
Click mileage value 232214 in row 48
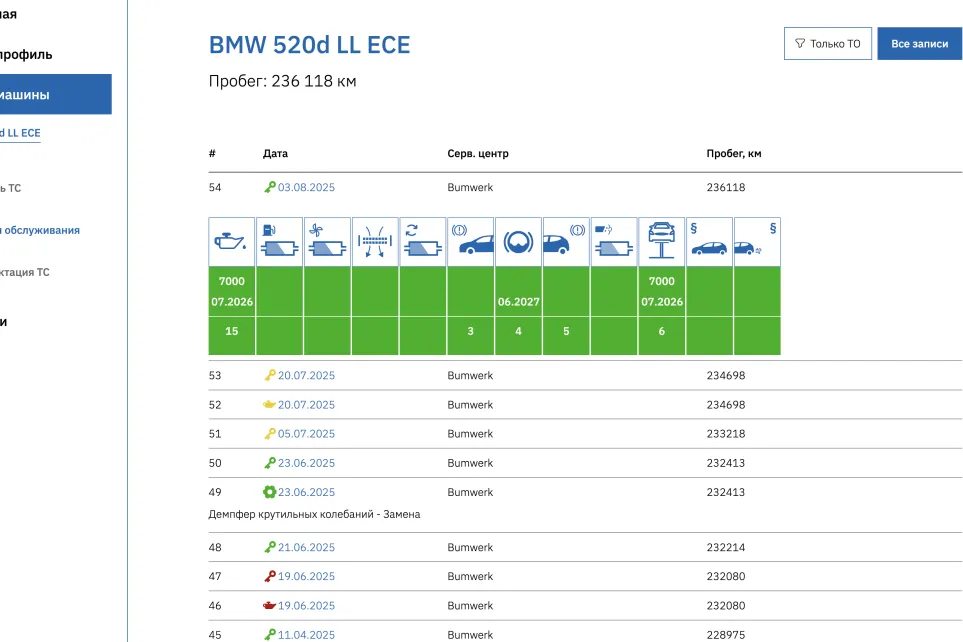coord(726,547)
